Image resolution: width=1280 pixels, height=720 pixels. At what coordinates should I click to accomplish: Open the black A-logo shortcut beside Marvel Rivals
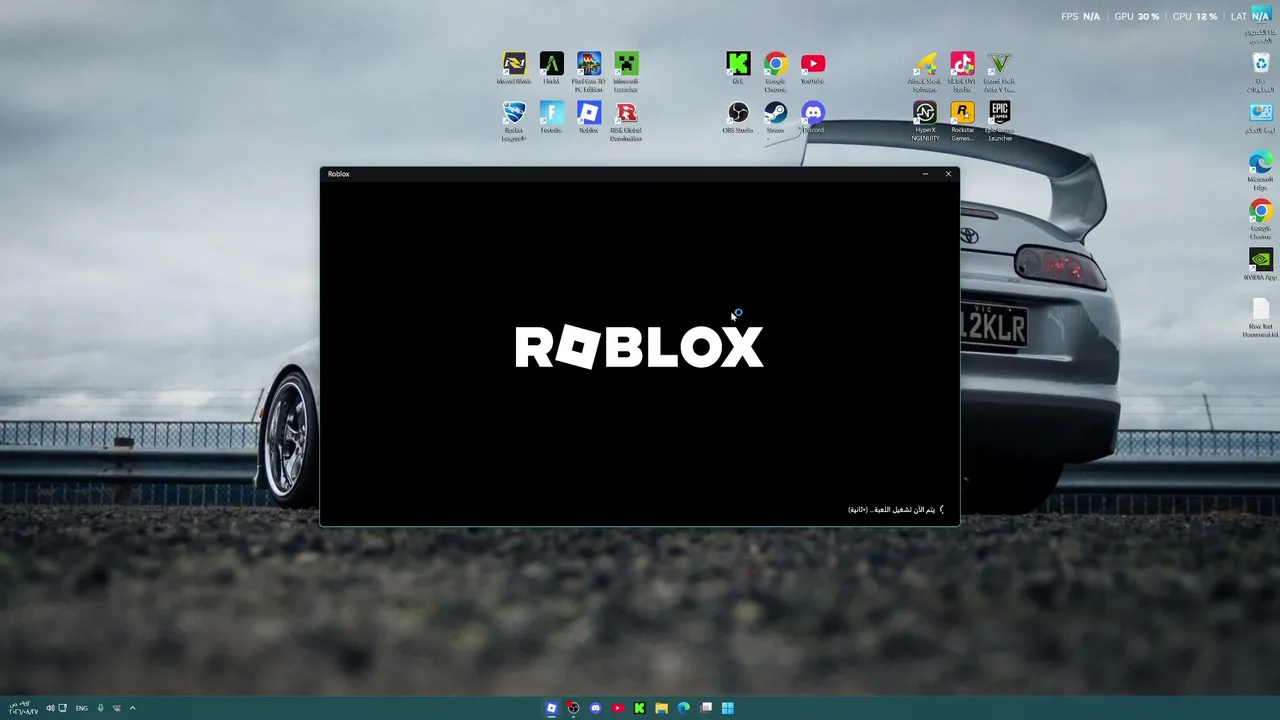point(551,68)
